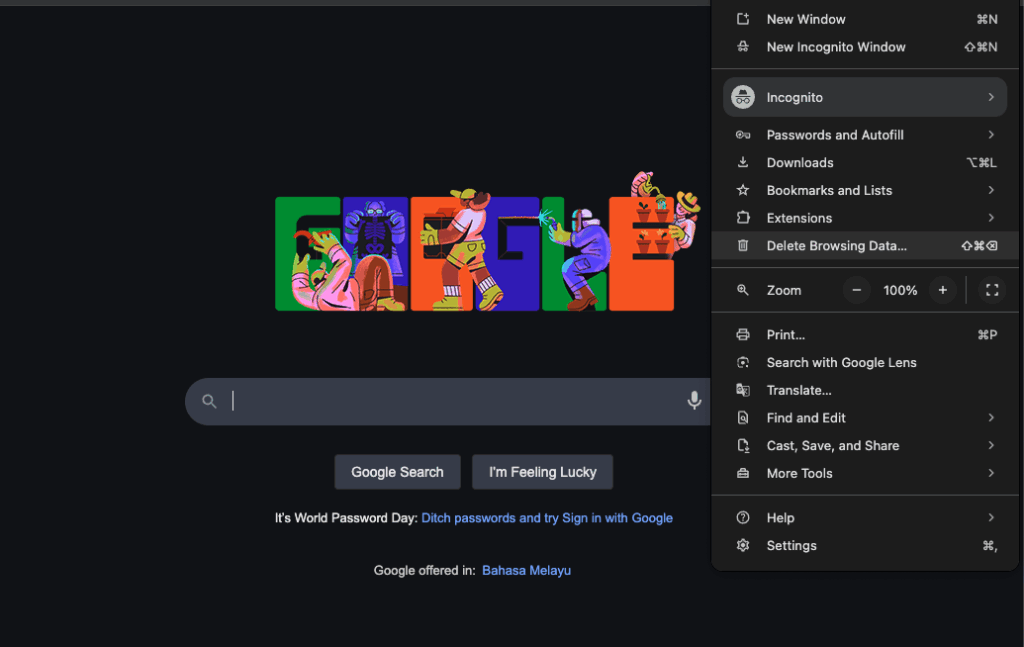This screenshot has width=1024, height=647.
Task: Expand the Help submenu arrow
Action: (991, 517)
